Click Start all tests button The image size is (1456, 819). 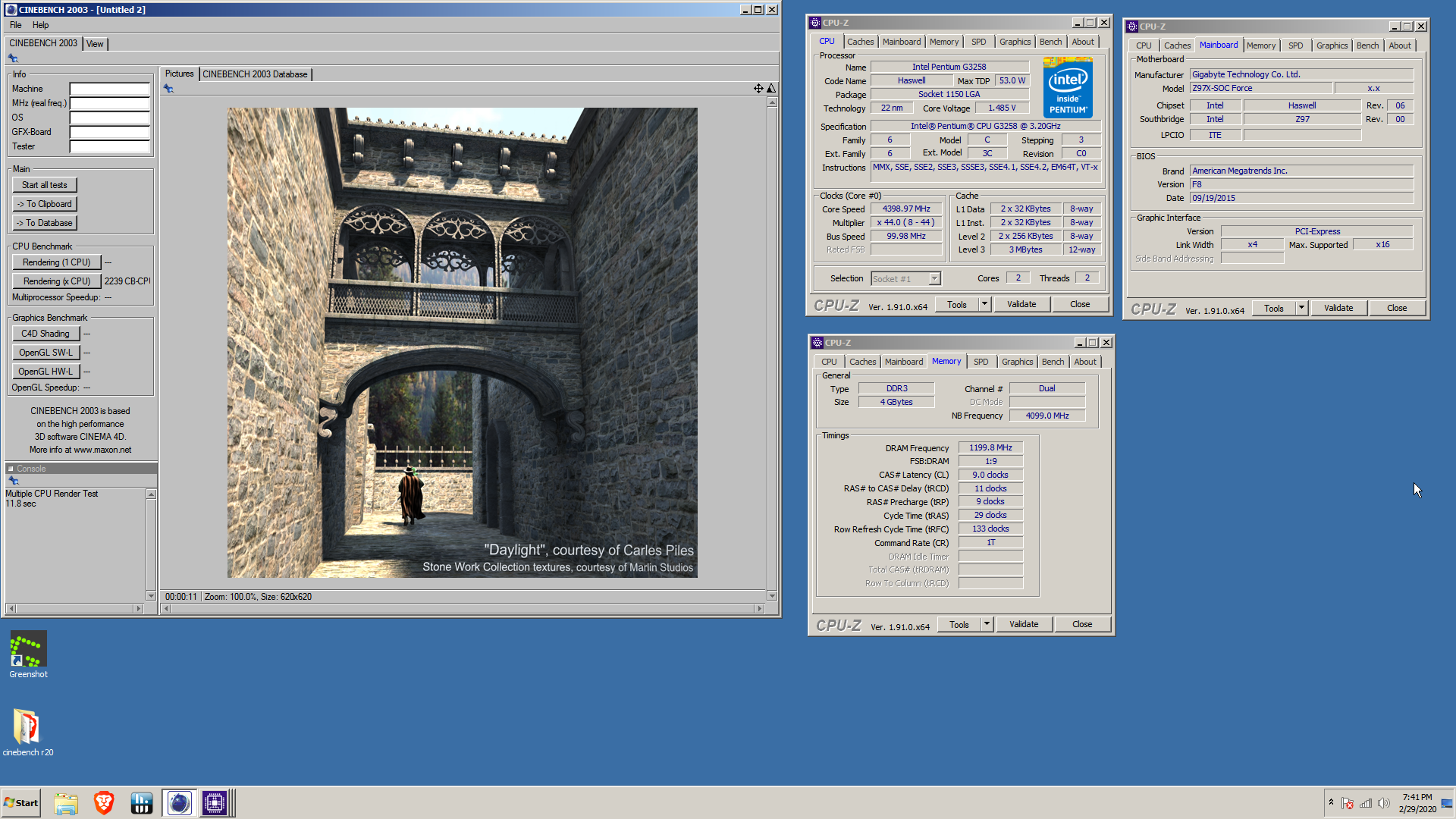[45, 185]
